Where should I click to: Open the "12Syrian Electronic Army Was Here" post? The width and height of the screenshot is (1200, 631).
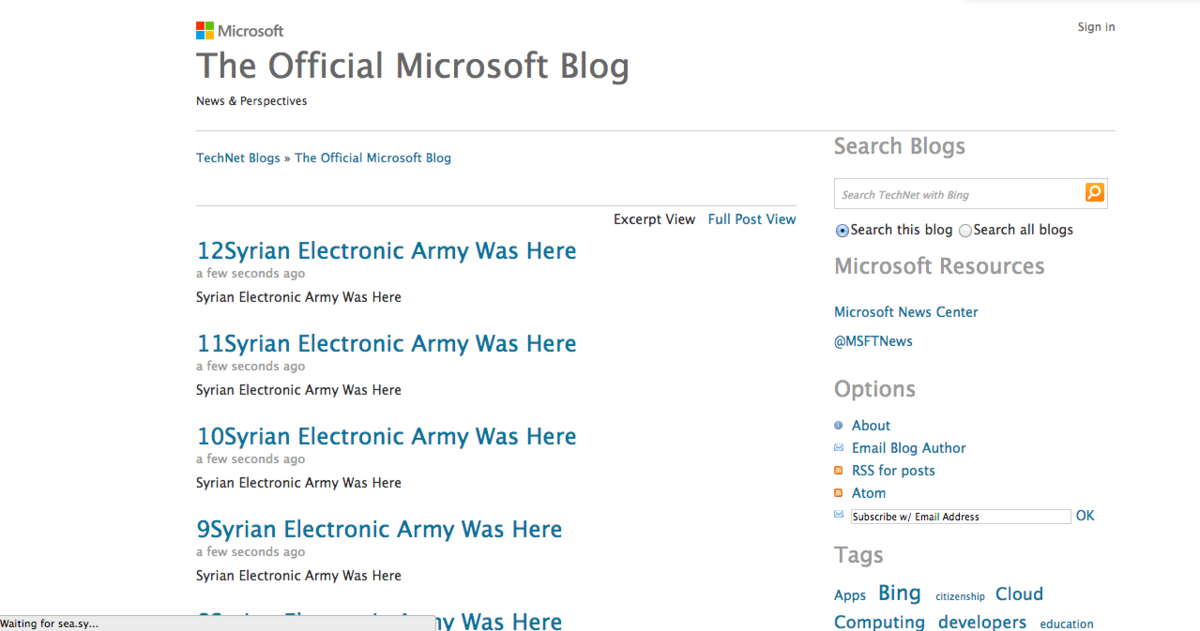[386, 251]
